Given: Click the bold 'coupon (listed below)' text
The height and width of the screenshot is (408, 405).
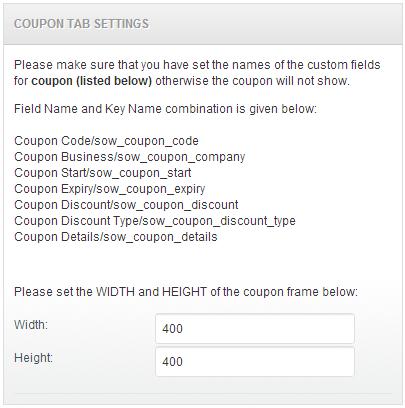Looking at the screenshot, I should click(x=92, y=81).
